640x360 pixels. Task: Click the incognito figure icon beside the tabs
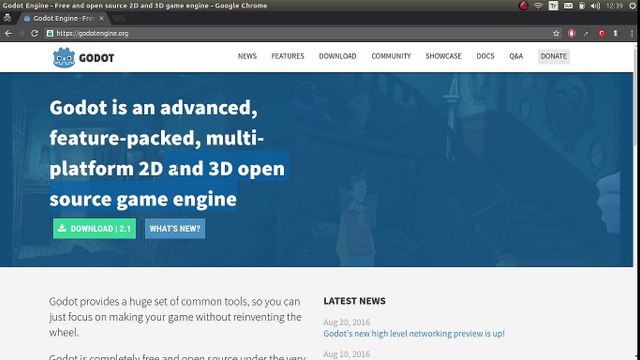(x=7, y=18)
